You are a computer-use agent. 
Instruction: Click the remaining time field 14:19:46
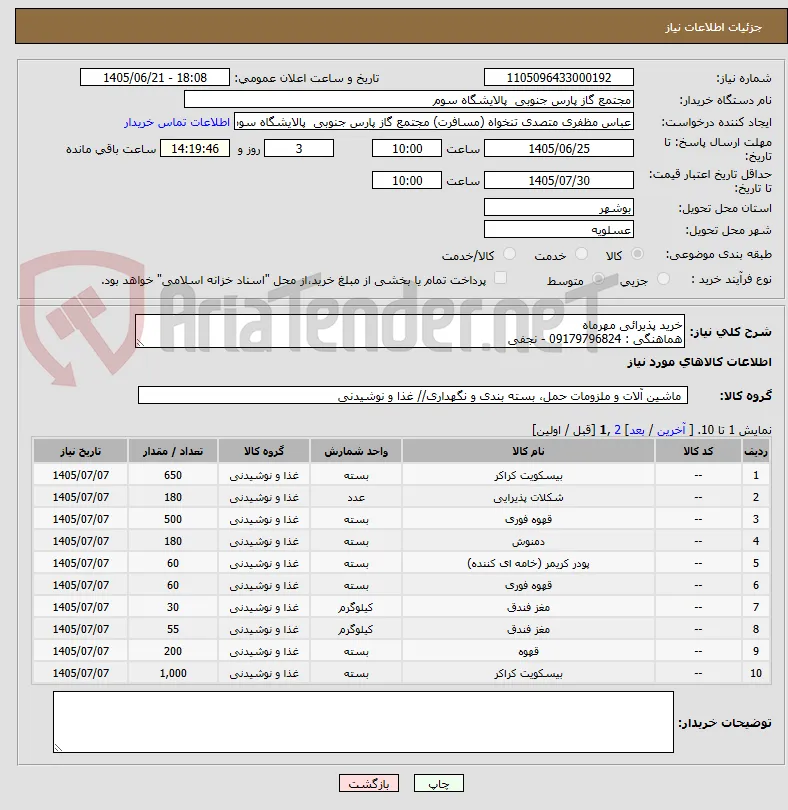tap(195, 148)
